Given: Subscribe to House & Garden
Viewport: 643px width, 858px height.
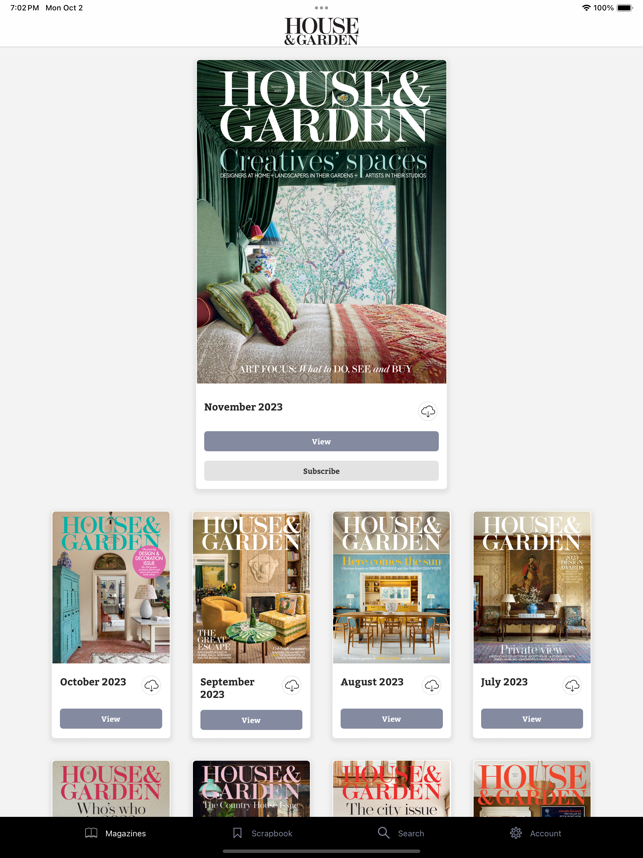Looking at the screenshot, I should [321, 471].
